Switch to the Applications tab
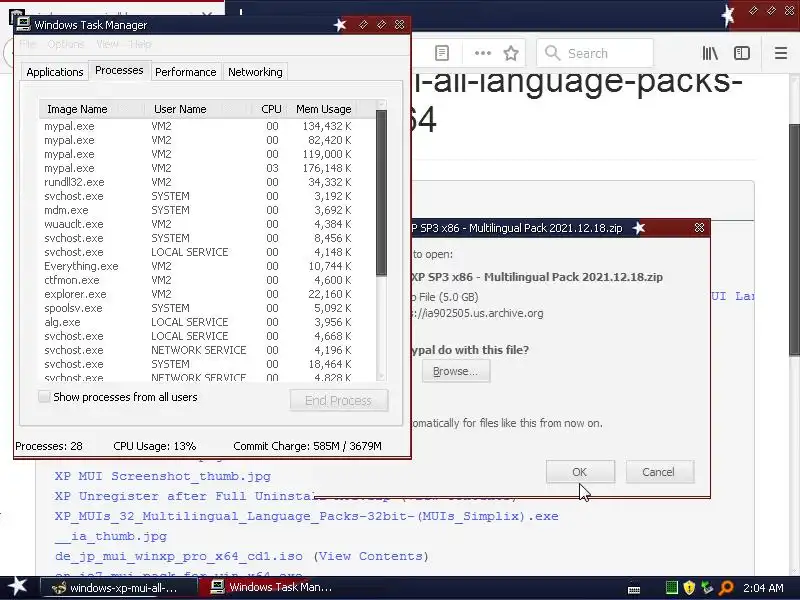 (x=55, y=72)
